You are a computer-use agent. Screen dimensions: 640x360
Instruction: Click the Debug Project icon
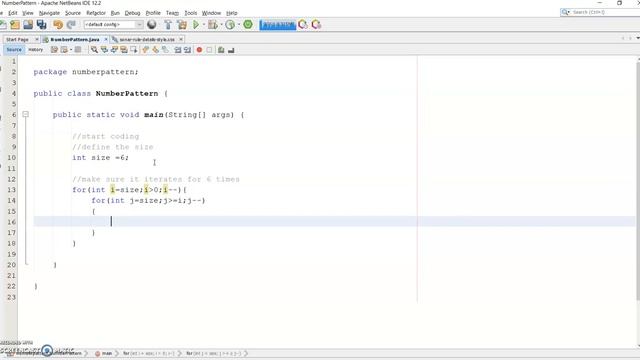(213, 24)
